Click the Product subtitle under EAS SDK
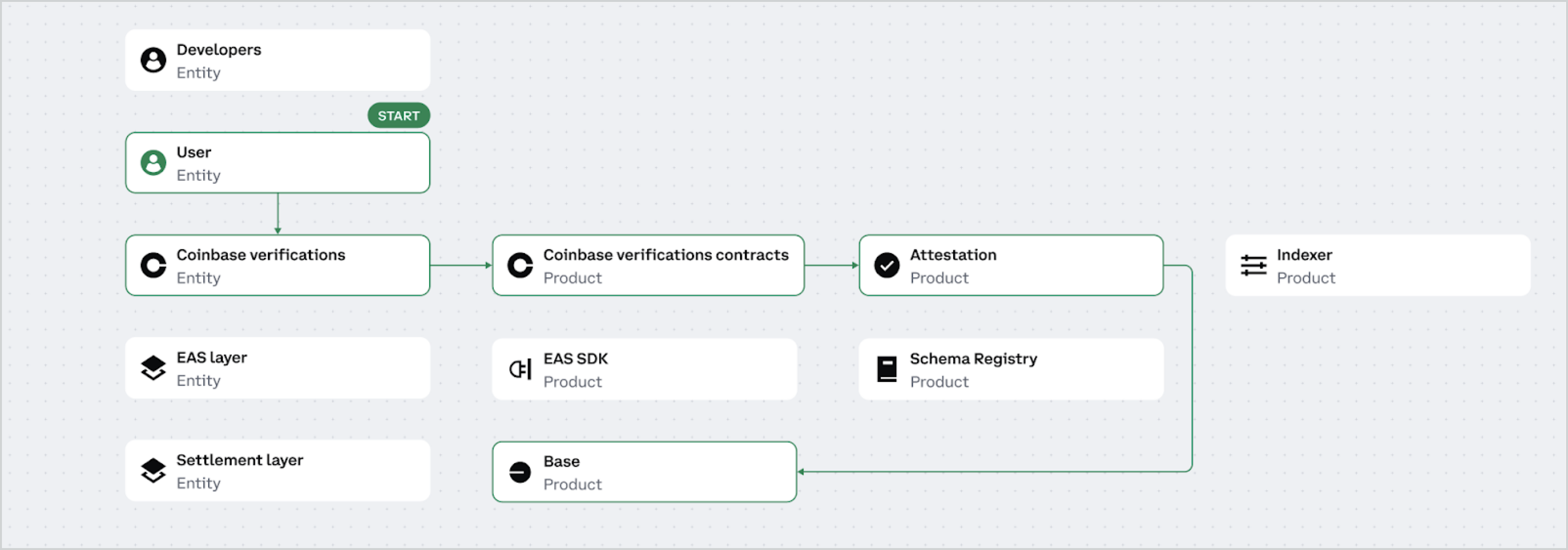Viewport: 1568px width, 550px height. coord(573,382)
